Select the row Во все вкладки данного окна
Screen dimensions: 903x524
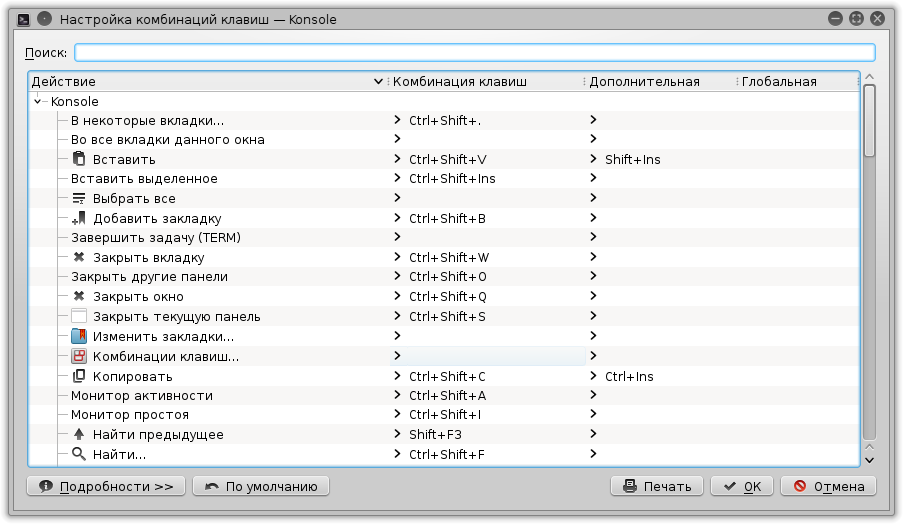pos(444,139)
